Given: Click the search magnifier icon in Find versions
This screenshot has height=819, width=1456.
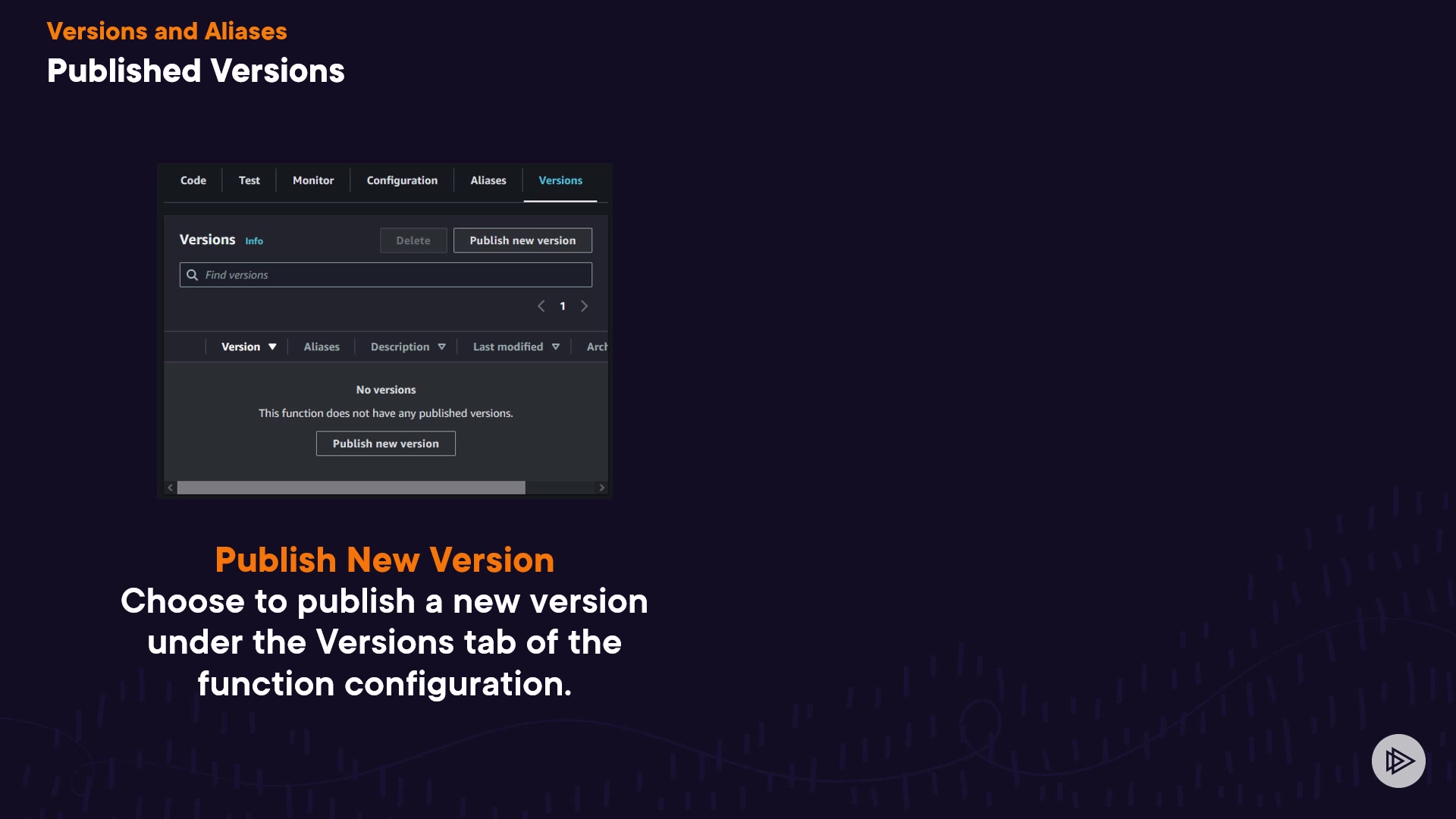Looking at the screenshot, I should point(193,275).
